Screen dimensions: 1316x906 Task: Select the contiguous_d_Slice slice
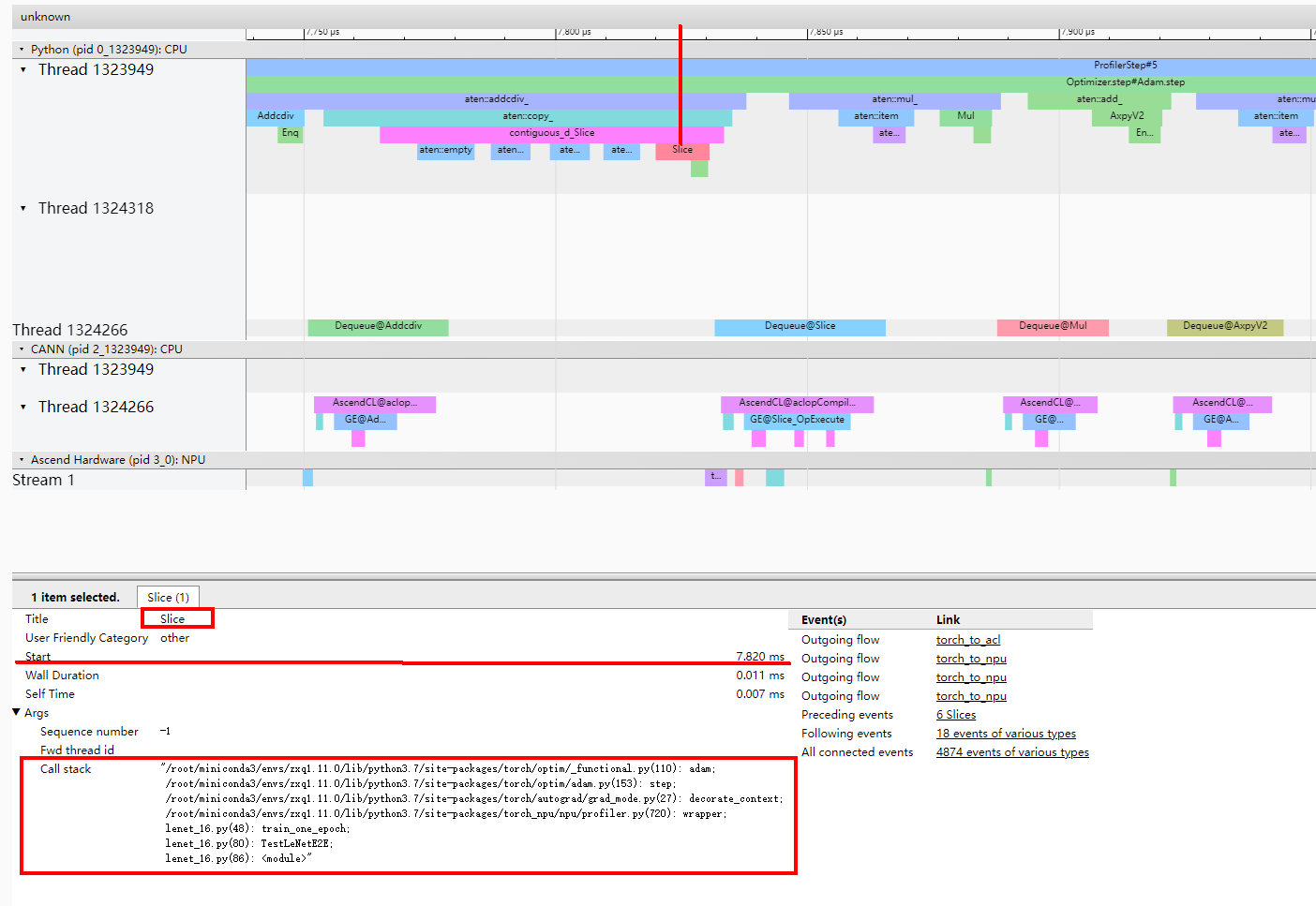551,133
